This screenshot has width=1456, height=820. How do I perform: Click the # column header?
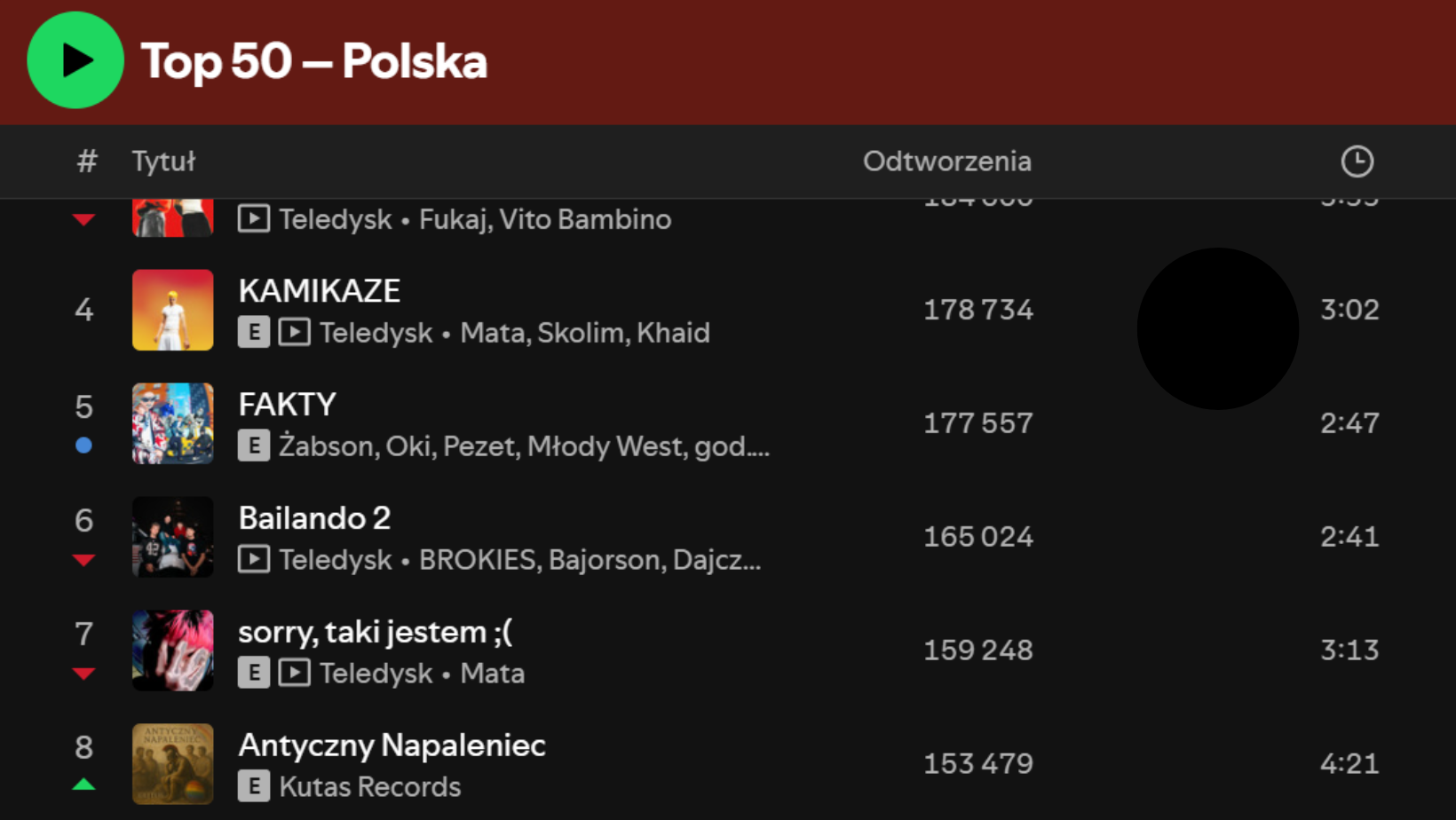click(x=86, y=162)
